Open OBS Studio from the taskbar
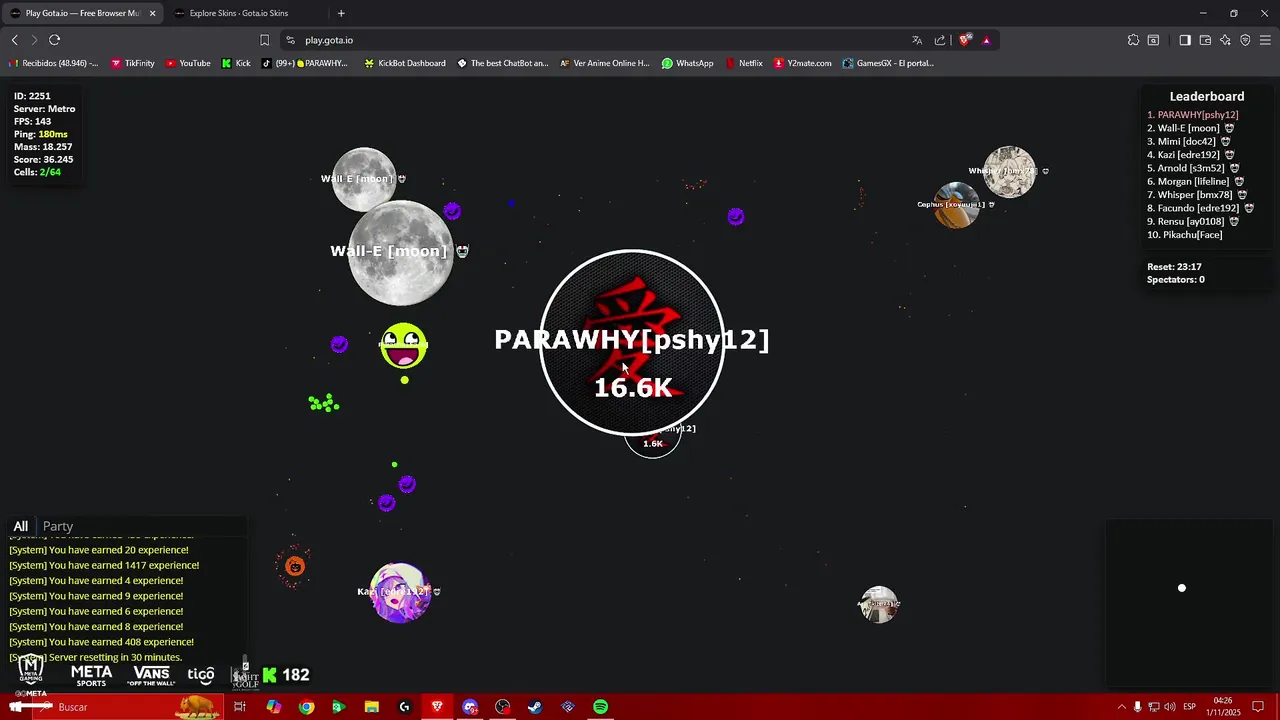 coord(502,707)
